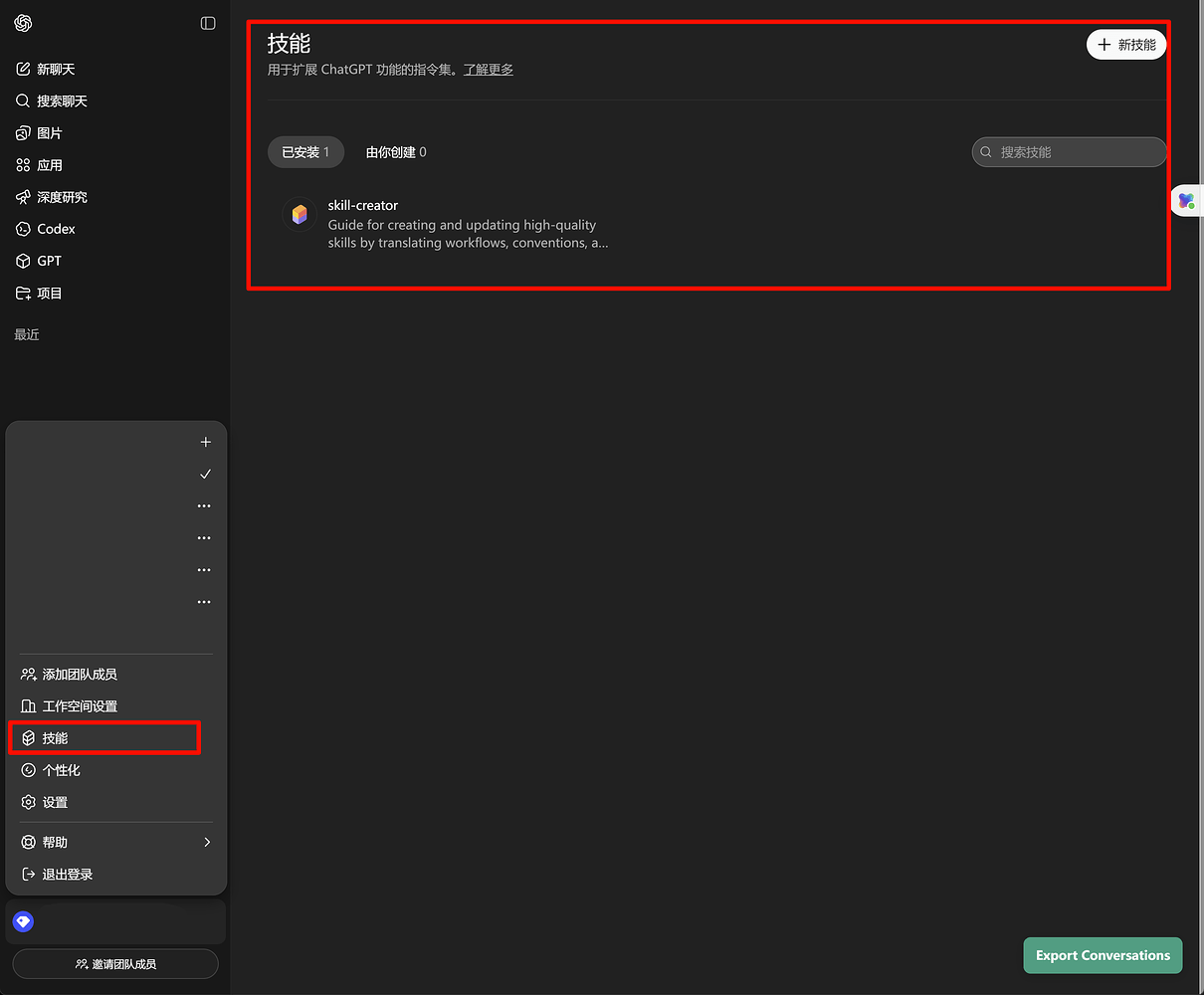
Task: Start a new chat (新聊天)
Action: (46, 69)
